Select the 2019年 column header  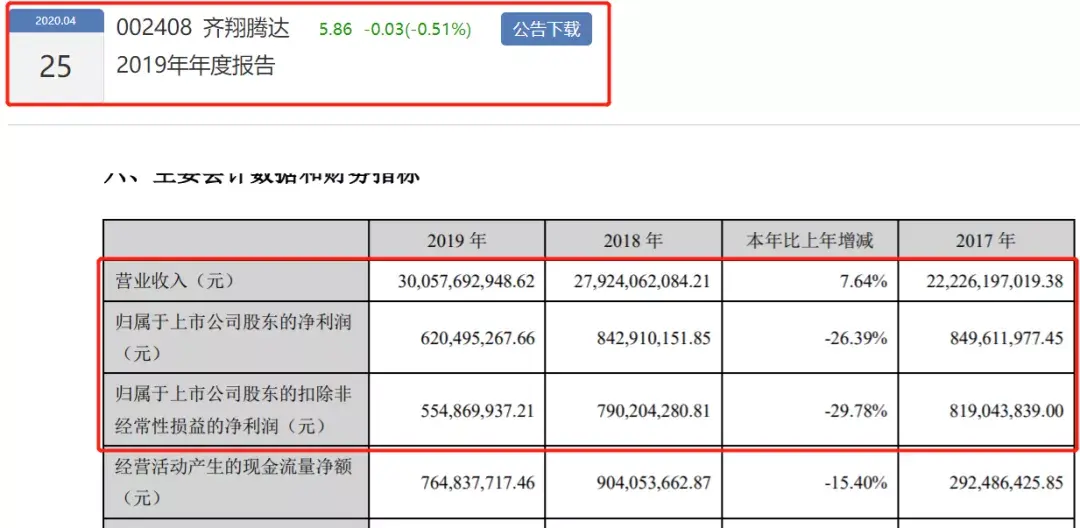[456, 241]
